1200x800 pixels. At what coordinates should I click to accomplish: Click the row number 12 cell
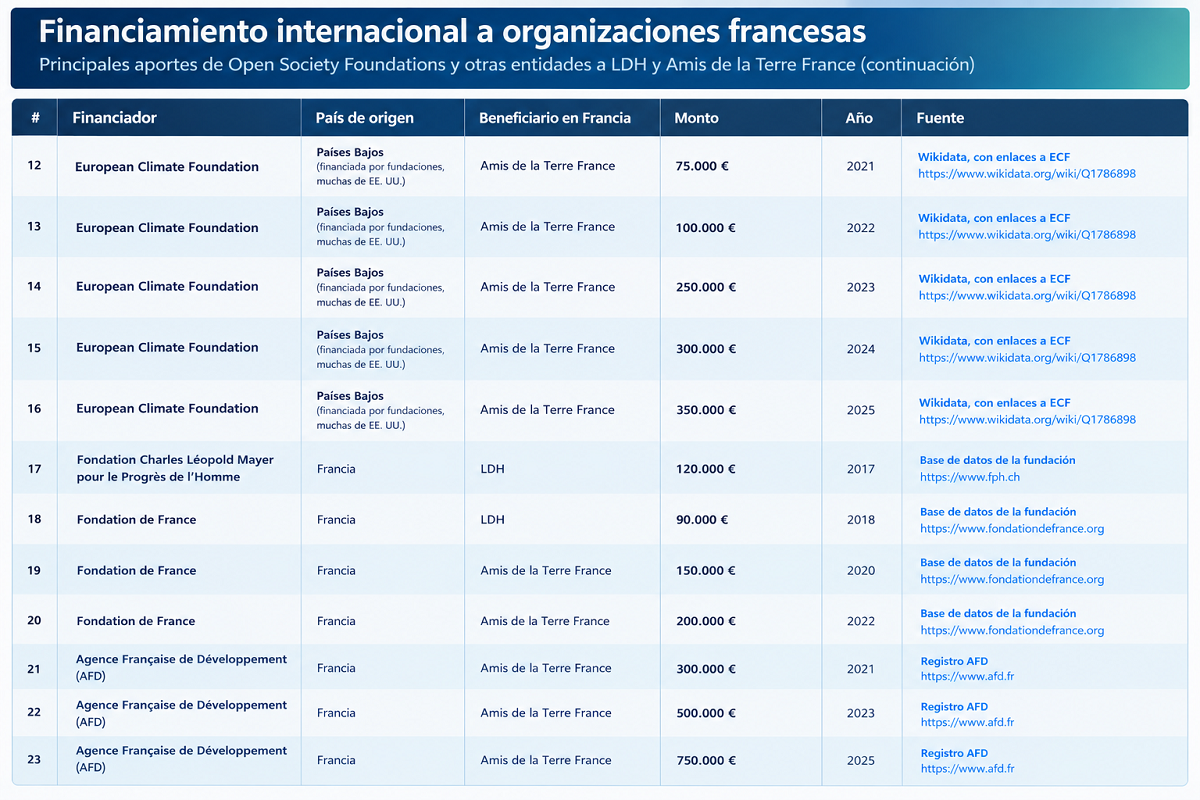coord(34,166)
